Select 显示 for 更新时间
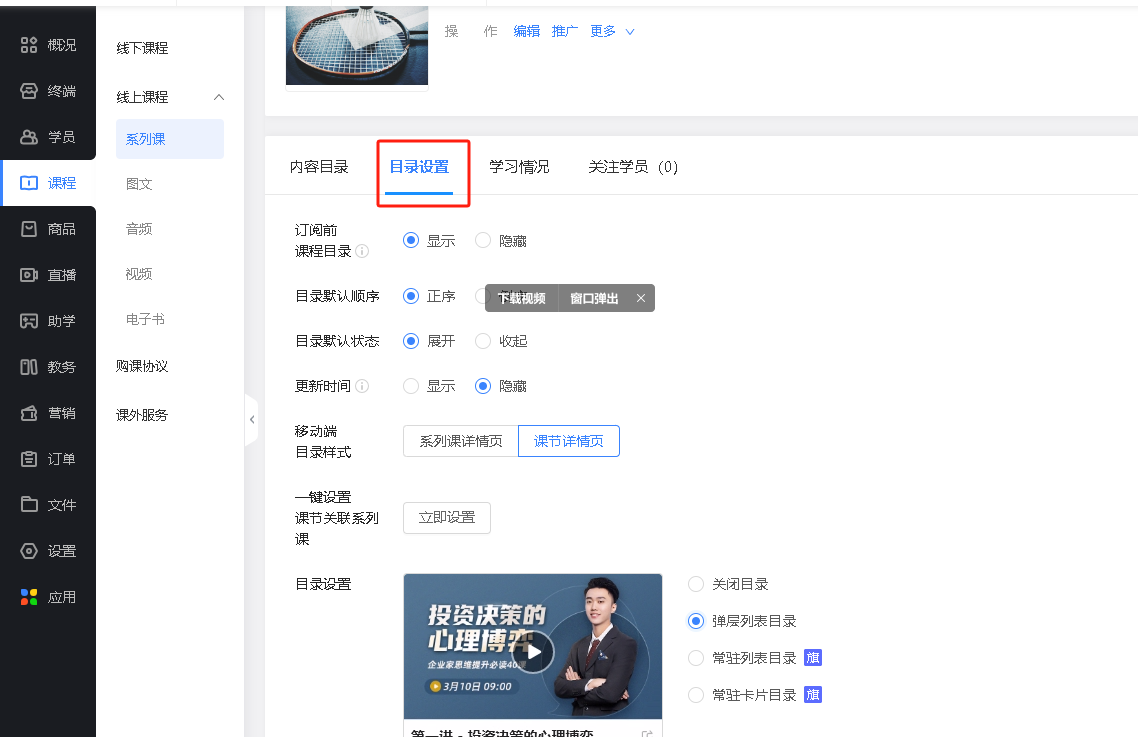This screenshot has height=737, width=1138. pos(411,386)
